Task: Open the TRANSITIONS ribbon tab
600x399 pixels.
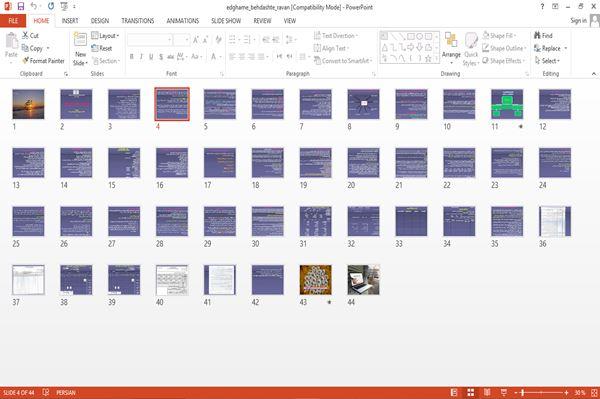Action: 138,21
